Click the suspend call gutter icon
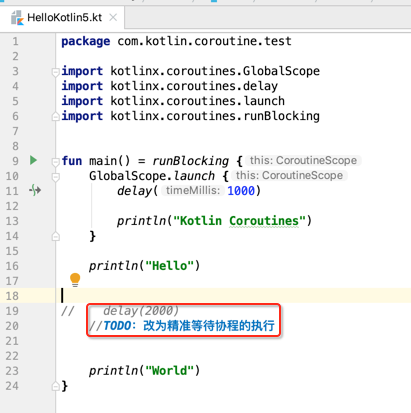 [35, 190]
